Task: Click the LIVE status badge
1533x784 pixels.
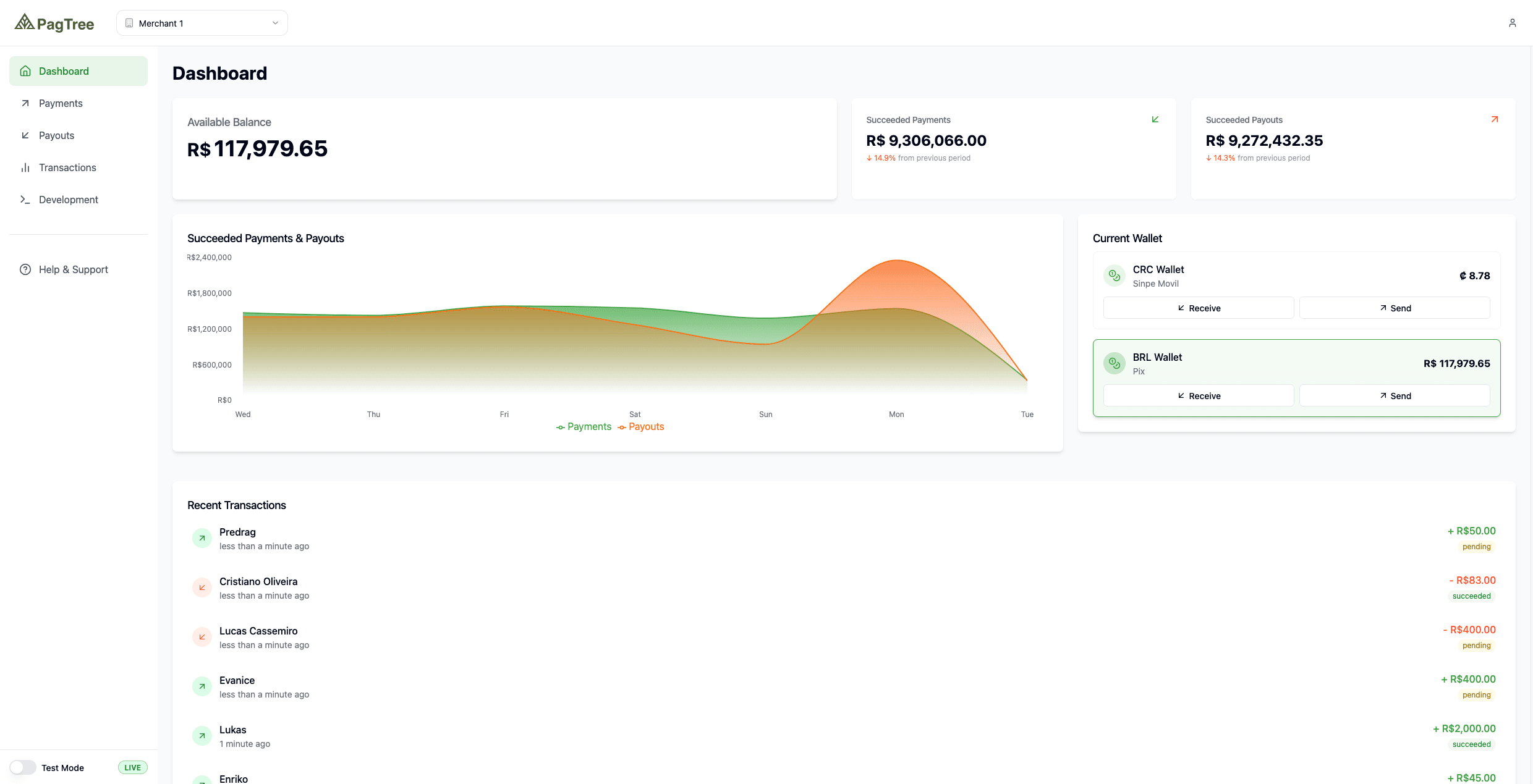Action: pos(132,767)
